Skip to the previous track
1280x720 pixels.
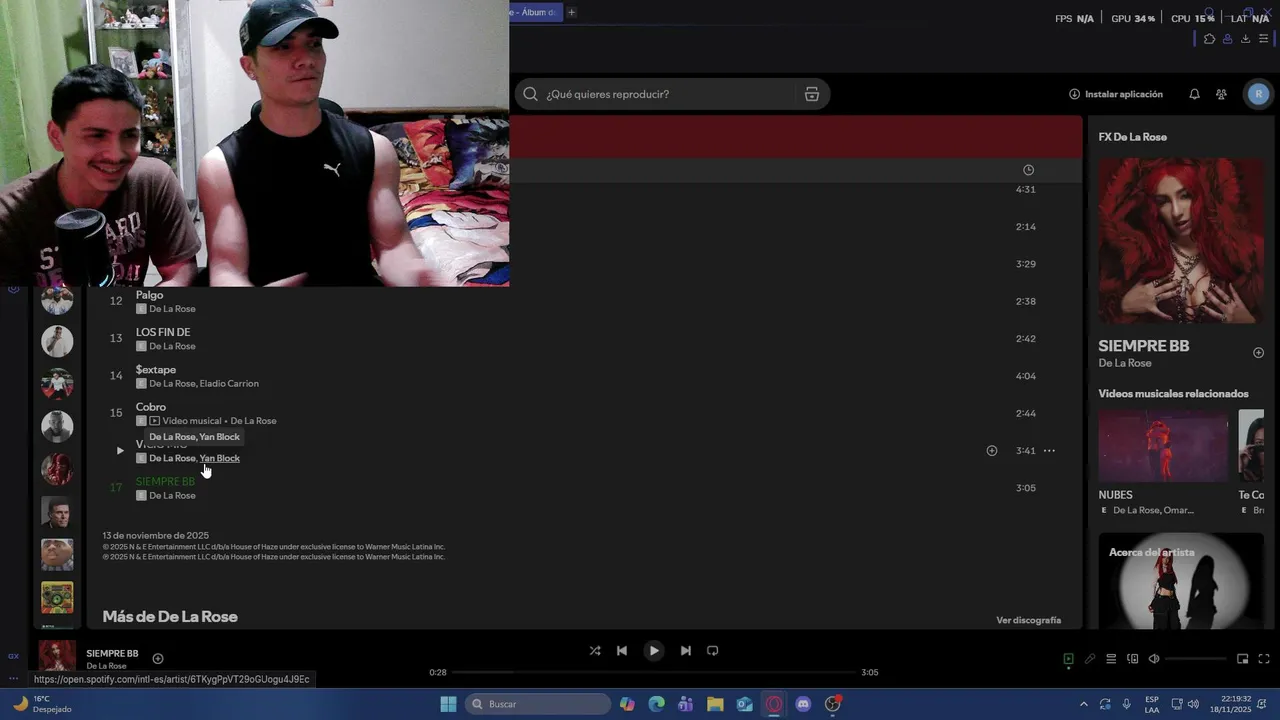tap(622, 650)
